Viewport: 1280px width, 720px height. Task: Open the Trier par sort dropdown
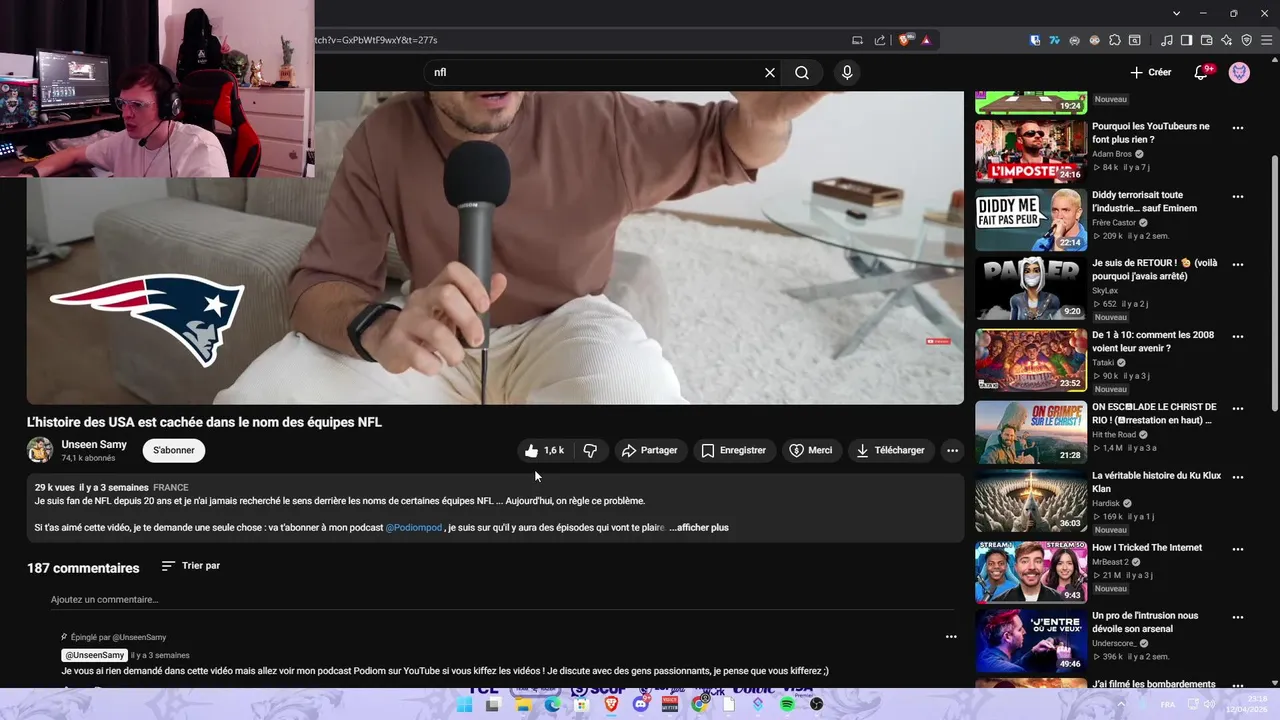191,566
